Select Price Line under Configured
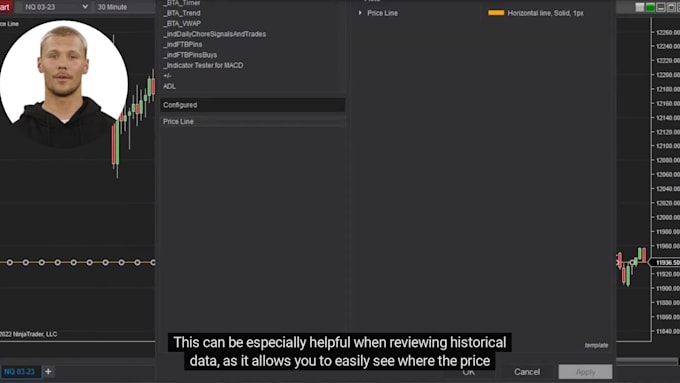Viewport: 680px width, 383px height. (253, 121)
